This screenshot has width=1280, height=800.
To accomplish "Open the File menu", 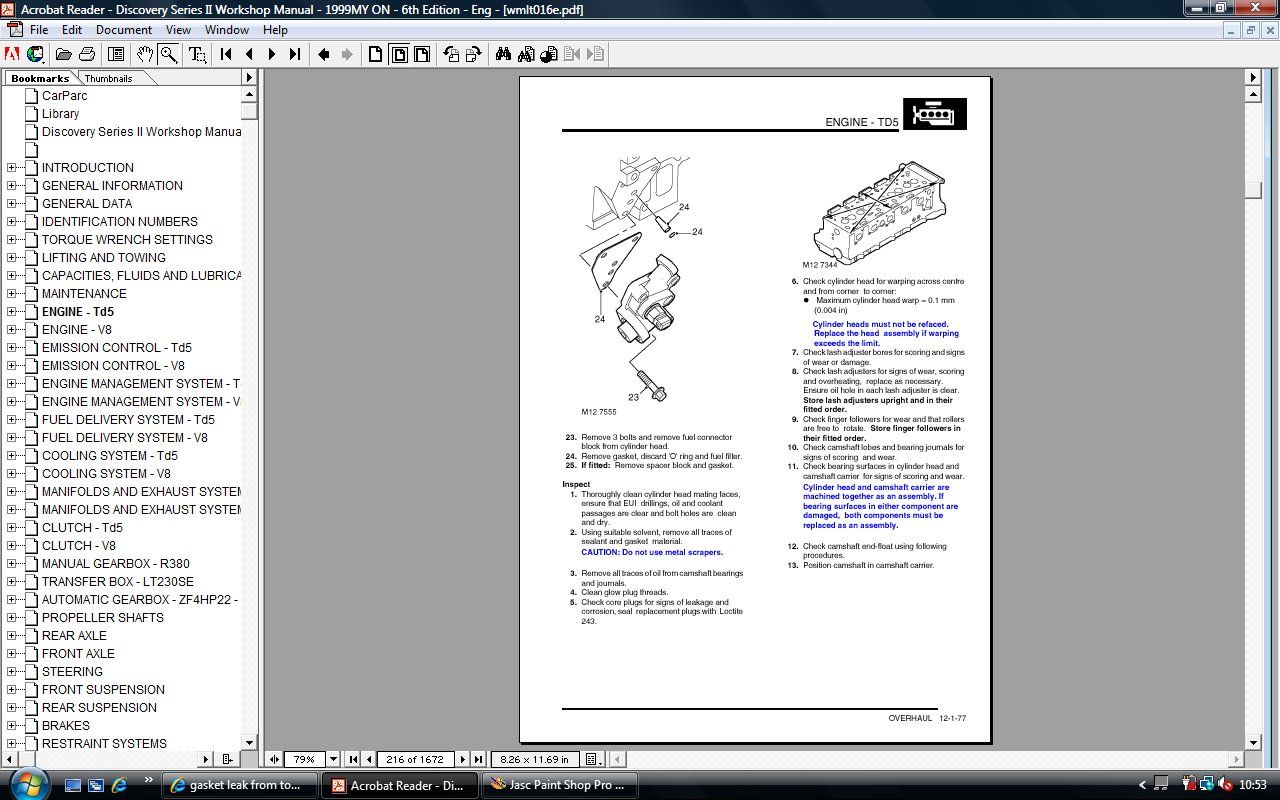I will coord(39,30).
